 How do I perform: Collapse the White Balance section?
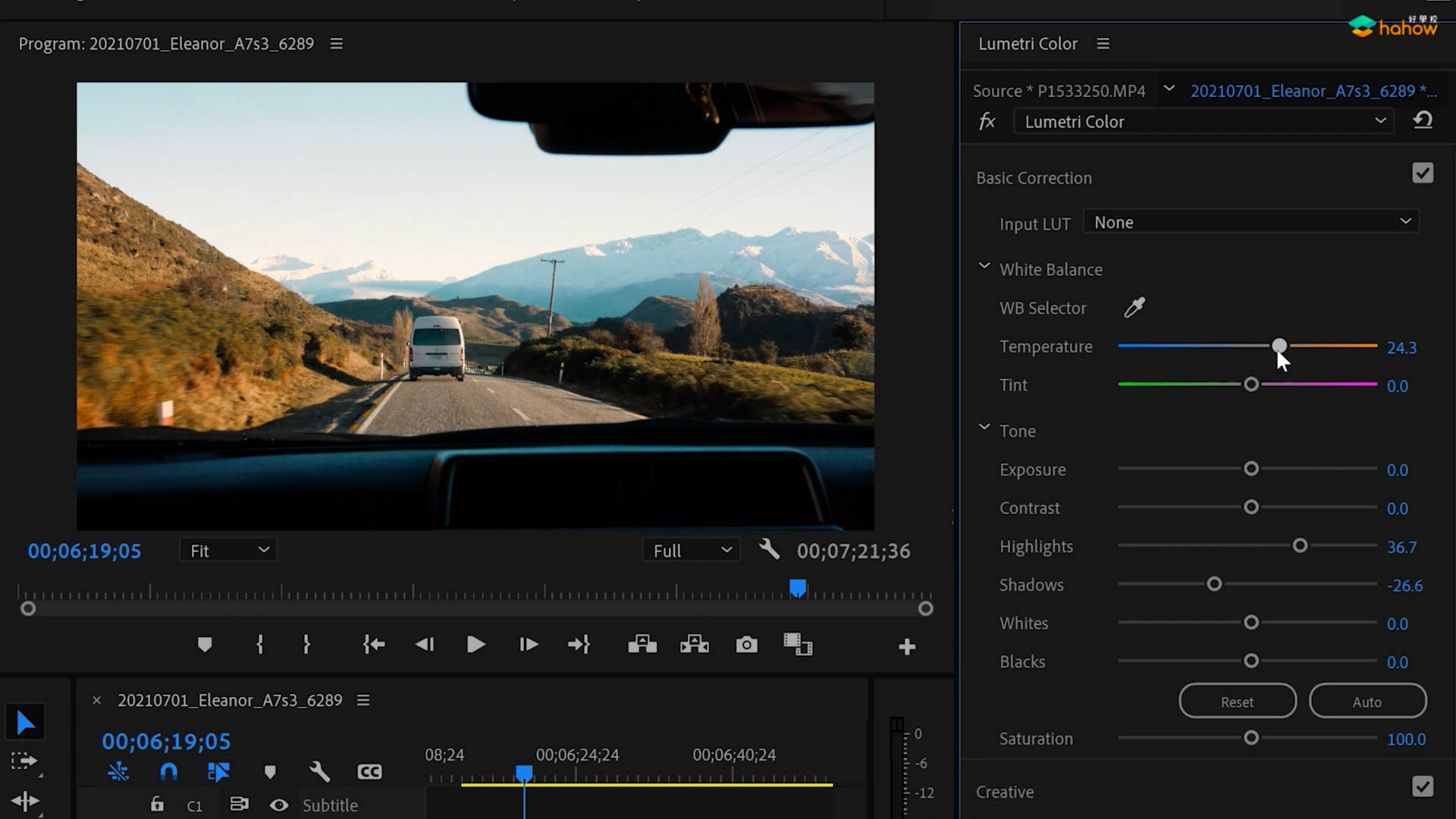click(984, 267)
